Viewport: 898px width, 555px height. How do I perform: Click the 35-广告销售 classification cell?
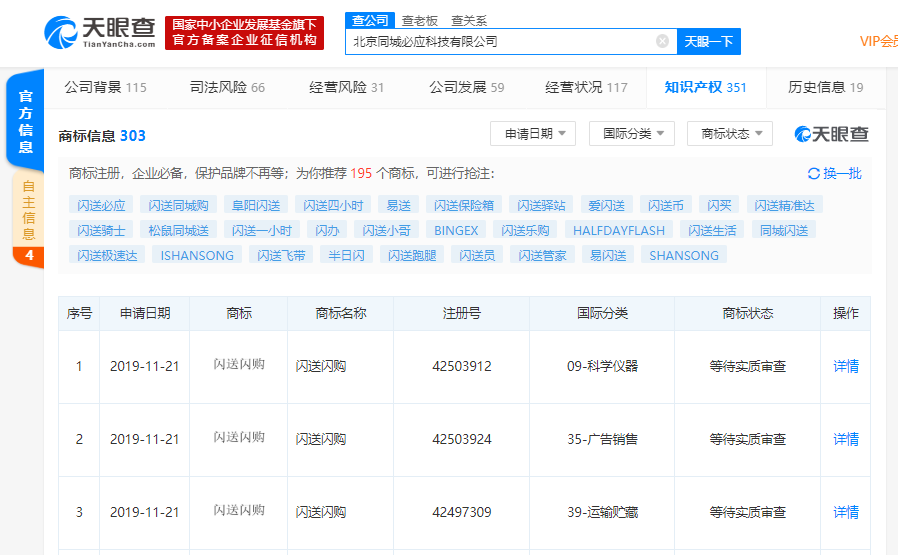coord(602,439)
